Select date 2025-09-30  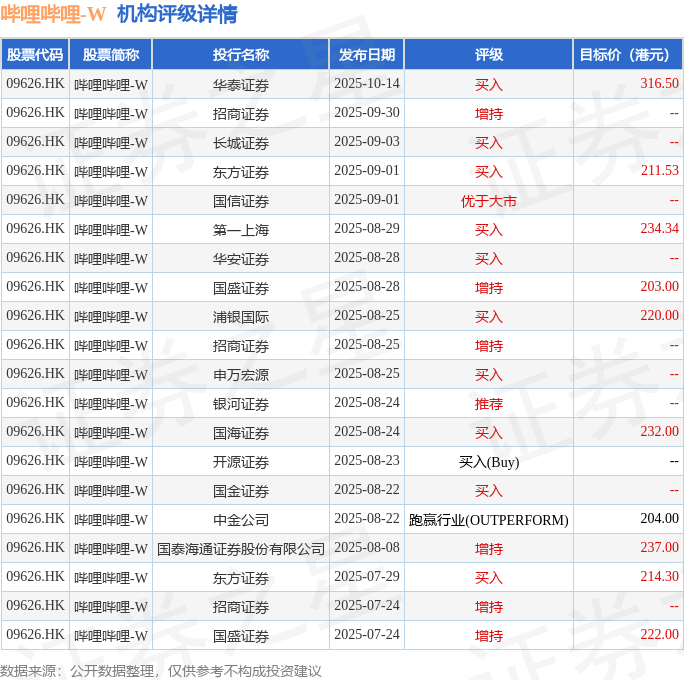pyautogui.click(x=367, y=113)
